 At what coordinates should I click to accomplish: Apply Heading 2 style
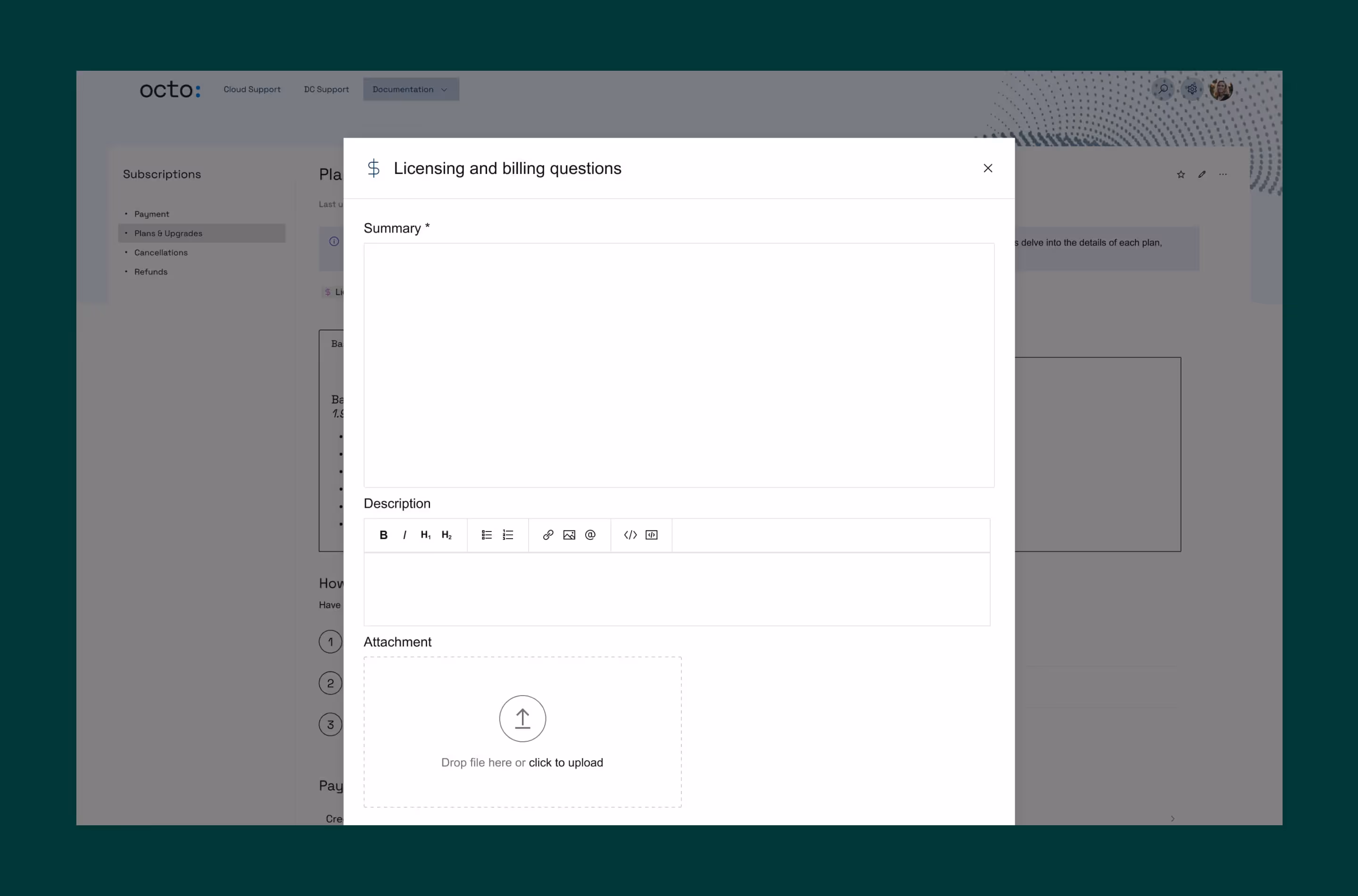pos(447,535)
